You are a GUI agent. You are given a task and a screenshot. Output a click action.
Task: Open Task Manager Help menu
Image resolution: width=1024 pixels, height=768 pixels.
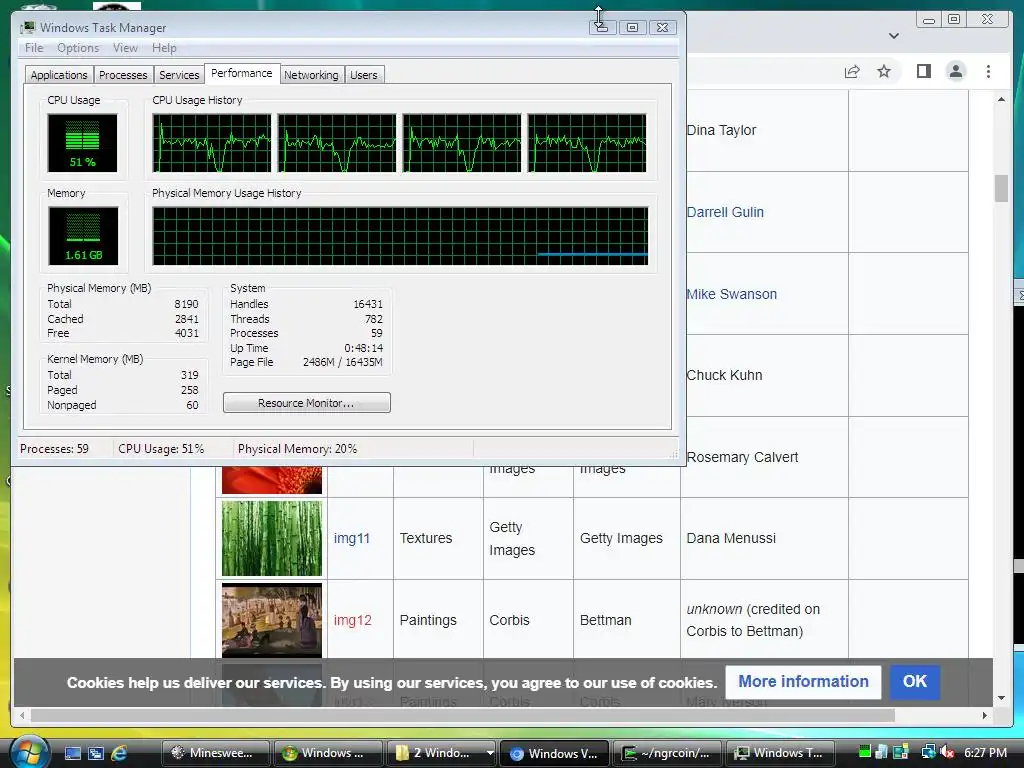coord(164,48)
